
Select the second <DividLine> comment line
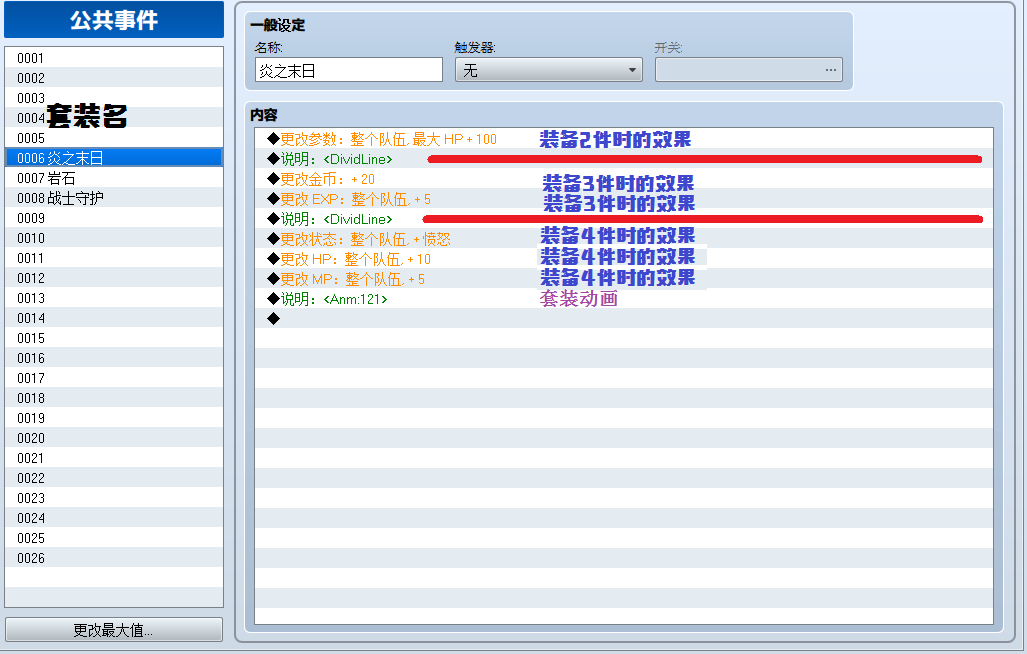pos(624,219)
